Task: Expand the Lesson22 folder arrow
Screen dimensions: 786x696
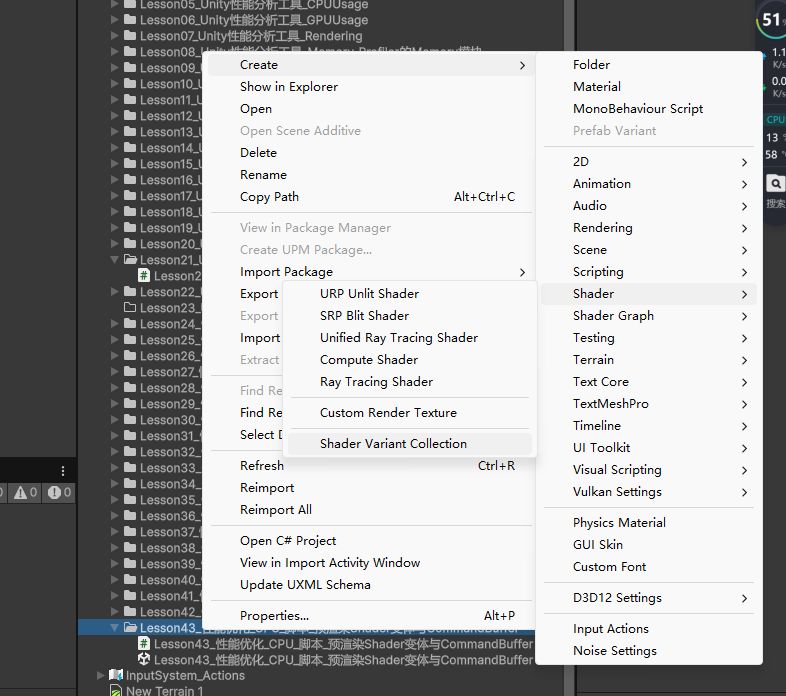Action: point(115,292)
